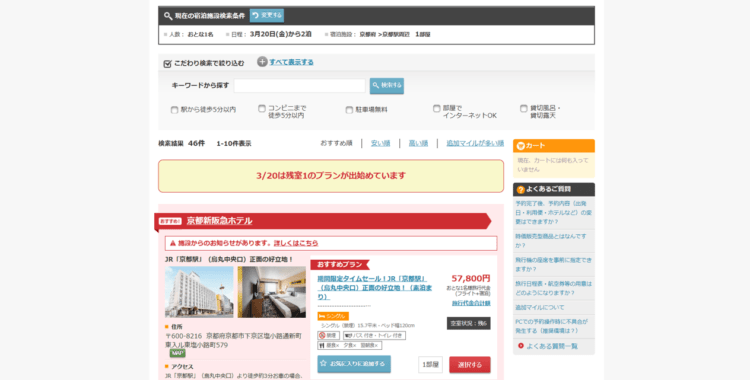This screenshot has width=750, height=380.
Task: View the hotel room interior thumbnail
Action: coord(272,292)
